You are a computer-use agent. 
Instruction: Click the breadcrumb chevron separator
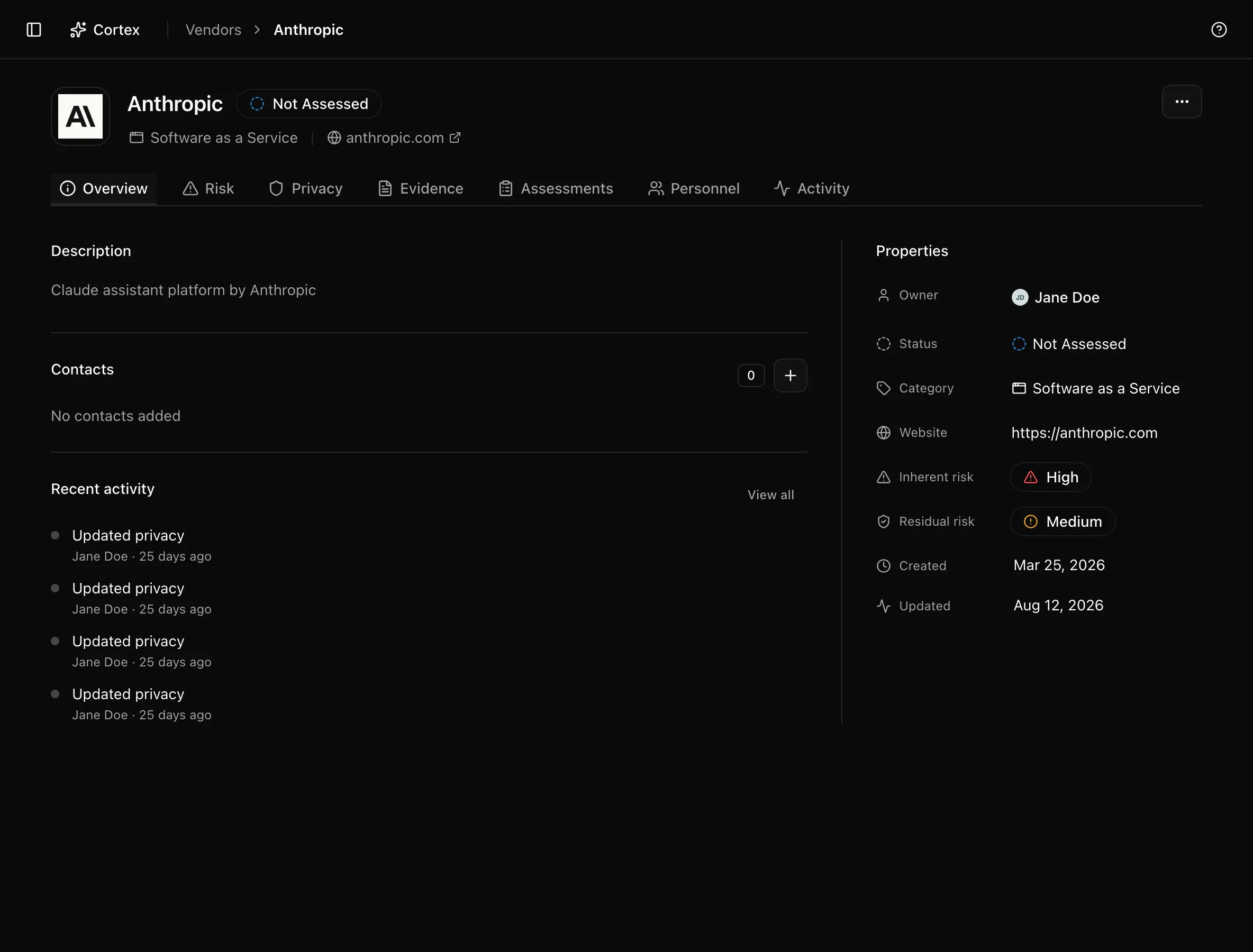point(257,30)
